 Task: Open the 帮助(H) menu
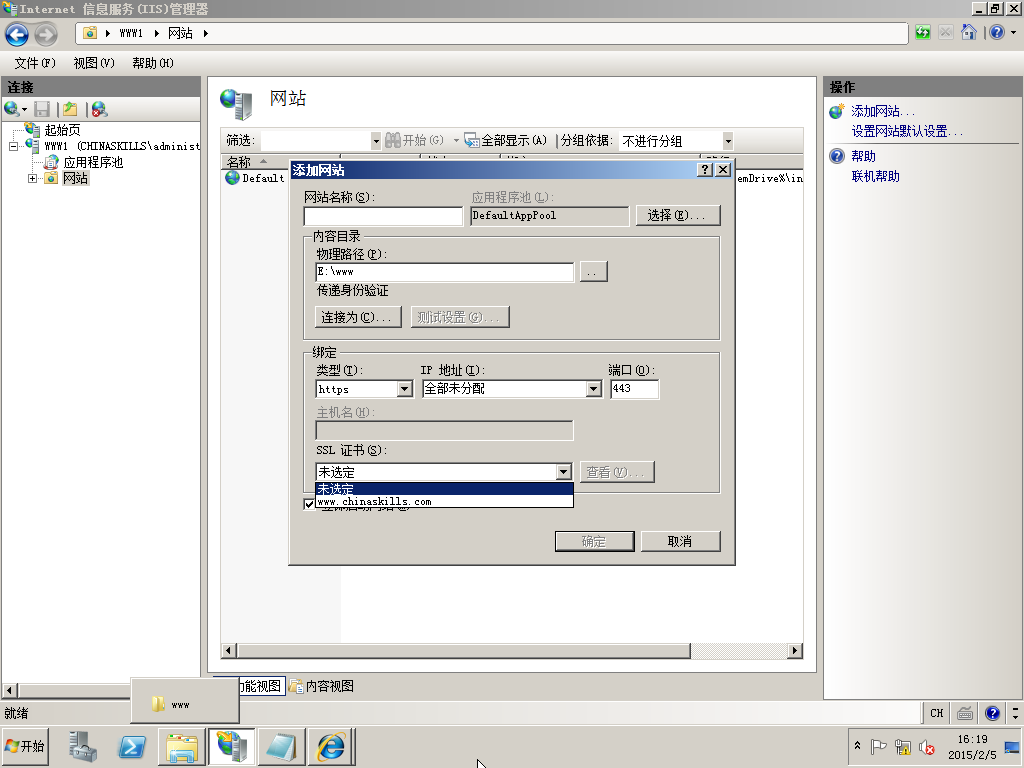tap(153, 63)
